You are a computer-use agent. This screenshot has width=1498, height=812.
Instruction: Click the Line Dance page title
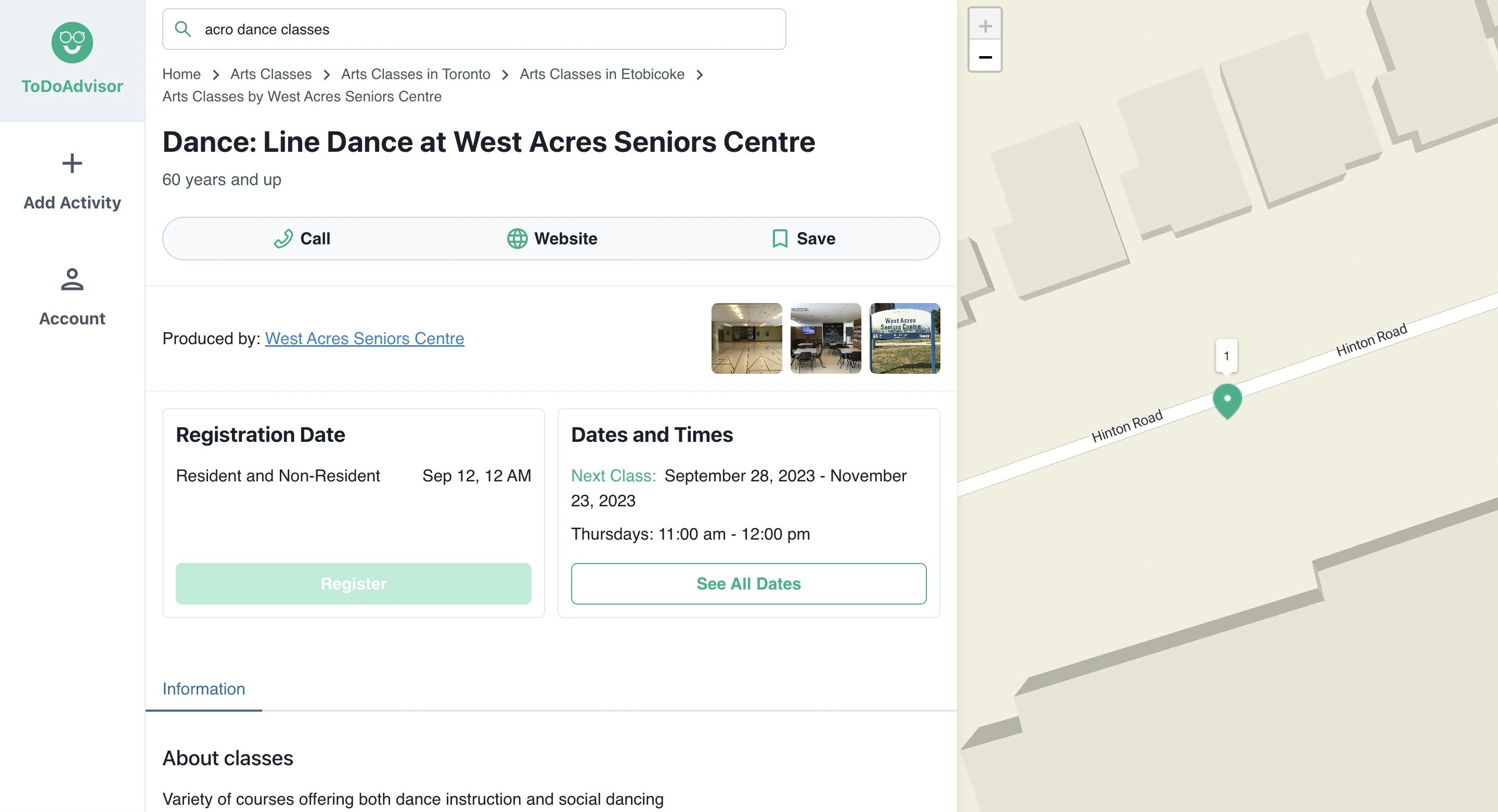[488, 142]
